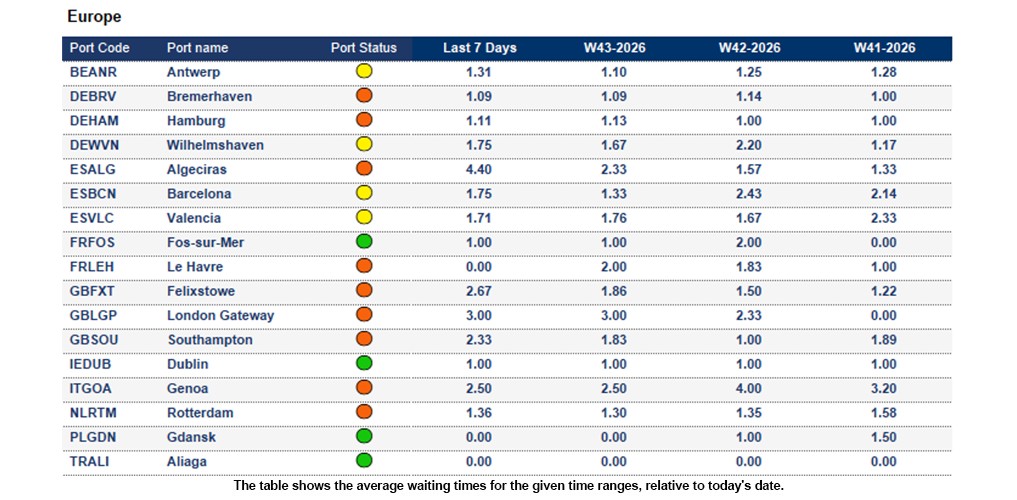Click the Le Havre port name

(195, 267)
